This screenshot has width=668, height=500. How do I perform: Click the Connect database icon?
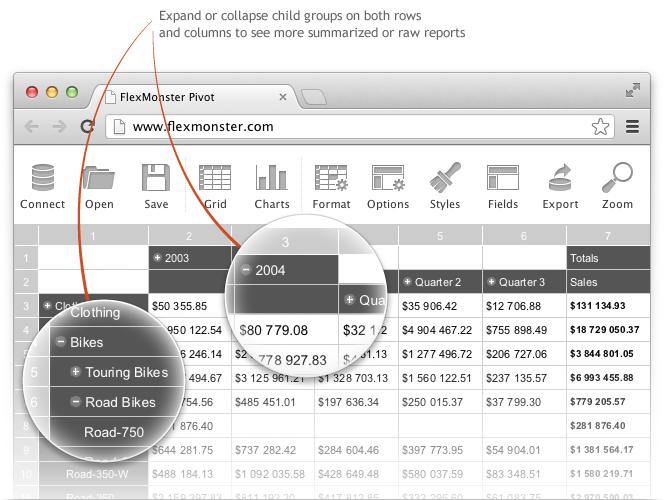pos(43,178)
